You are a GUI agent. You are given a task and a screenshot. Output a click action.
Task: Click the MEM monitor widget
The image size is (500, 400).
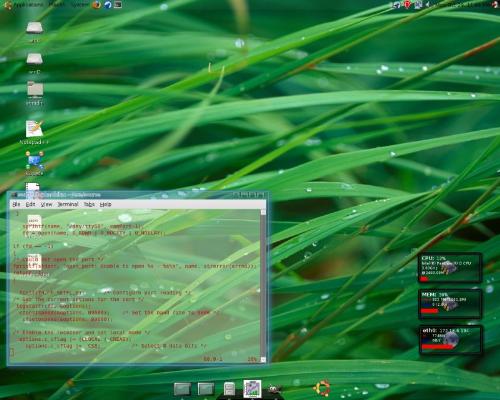coord(450,304)
